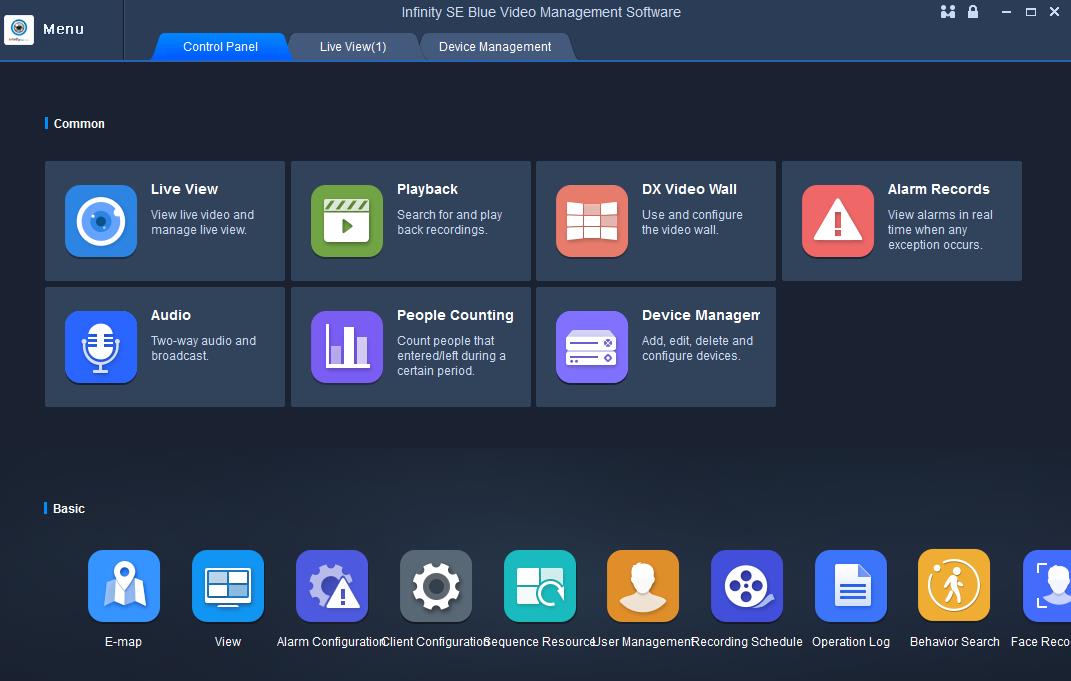The height and width of the screenshot is (681, 1071).
Task: Open Recording Schedule film reel icon
Action: (747, 586)
